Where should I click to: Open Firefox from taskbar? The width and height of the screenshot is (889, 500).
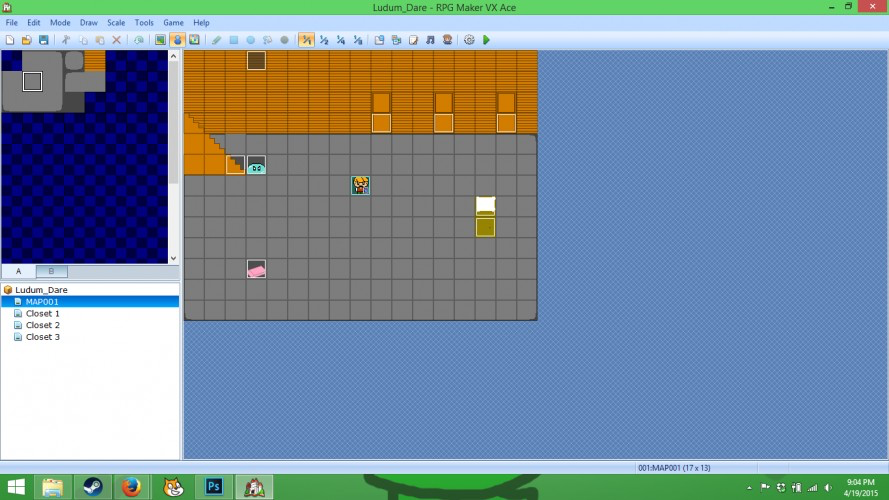131,487
